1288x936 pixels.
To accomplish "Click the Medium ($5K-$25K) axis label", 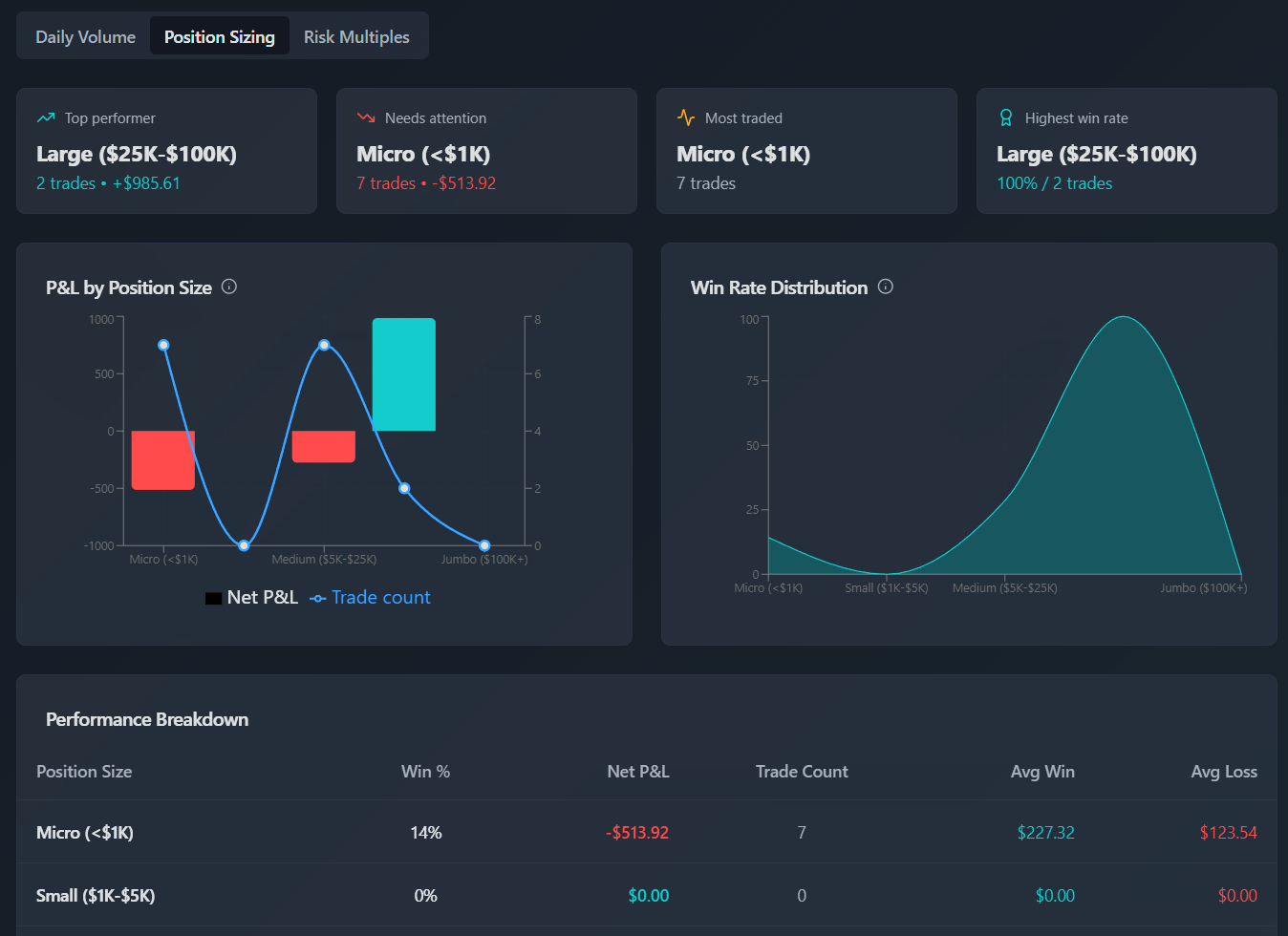I will click(x=324, y=559).
